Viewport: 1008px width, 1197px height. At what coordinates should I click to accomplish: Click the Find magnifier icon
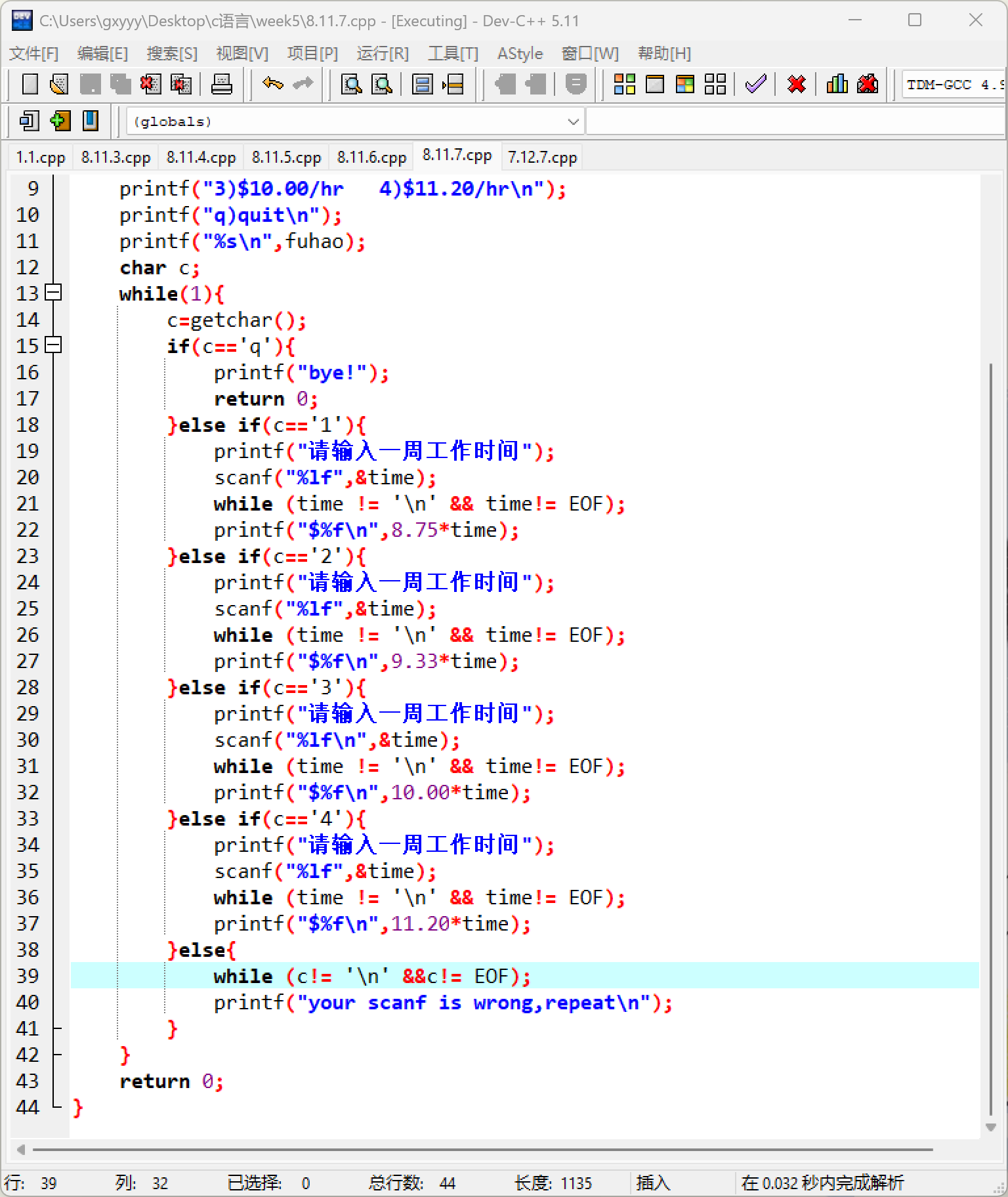click(x=352, y=84)
